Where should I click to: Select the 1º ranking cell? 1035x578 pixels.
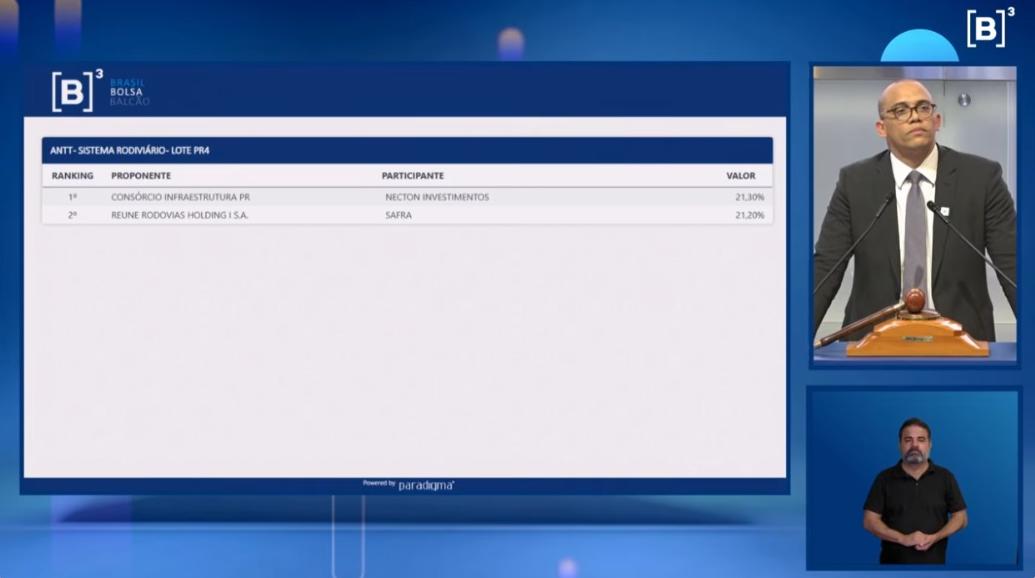click(72, 197)
